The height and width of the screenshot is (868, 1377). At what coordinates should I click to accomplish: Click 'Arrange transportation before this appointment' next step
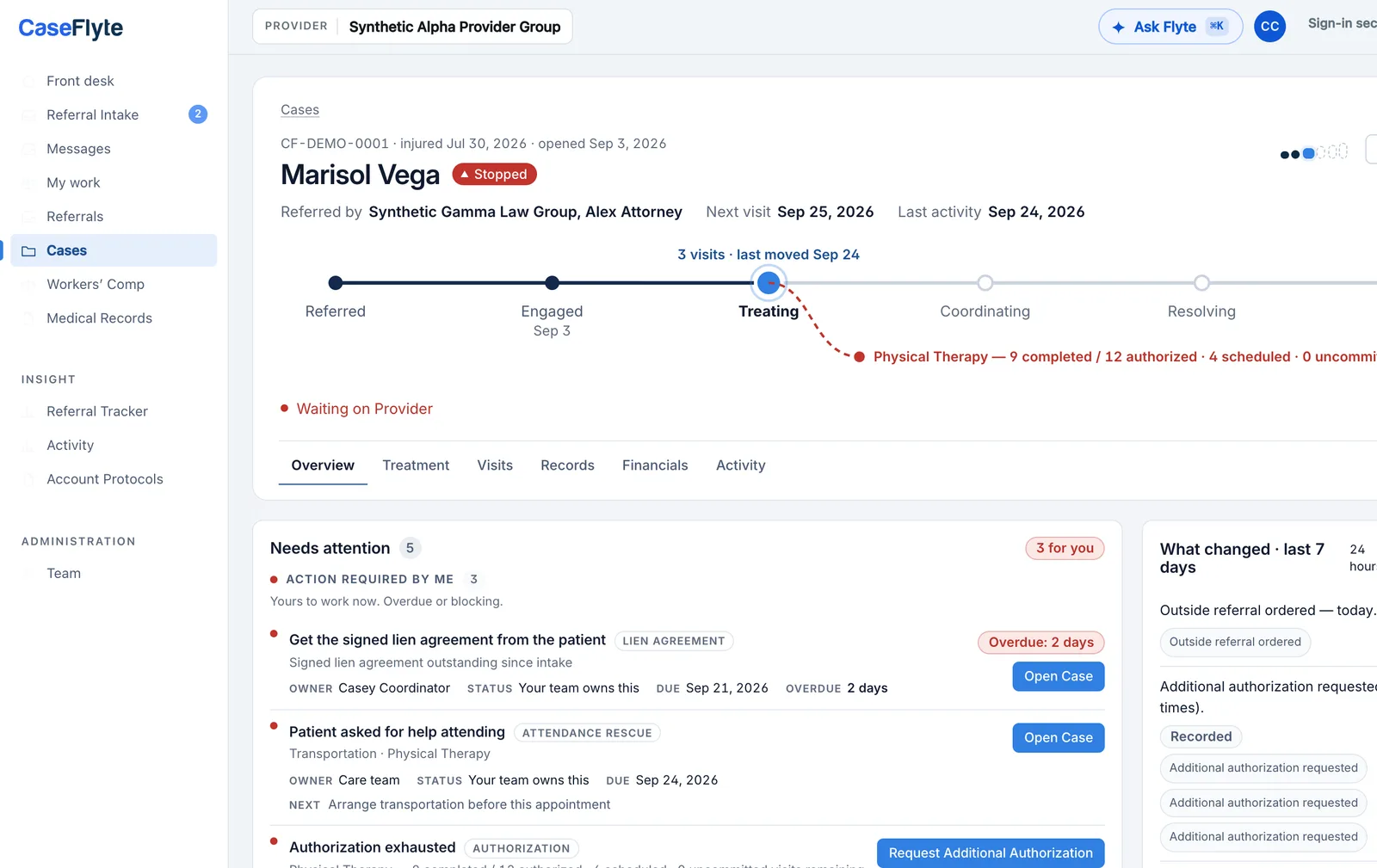point(469,804)
